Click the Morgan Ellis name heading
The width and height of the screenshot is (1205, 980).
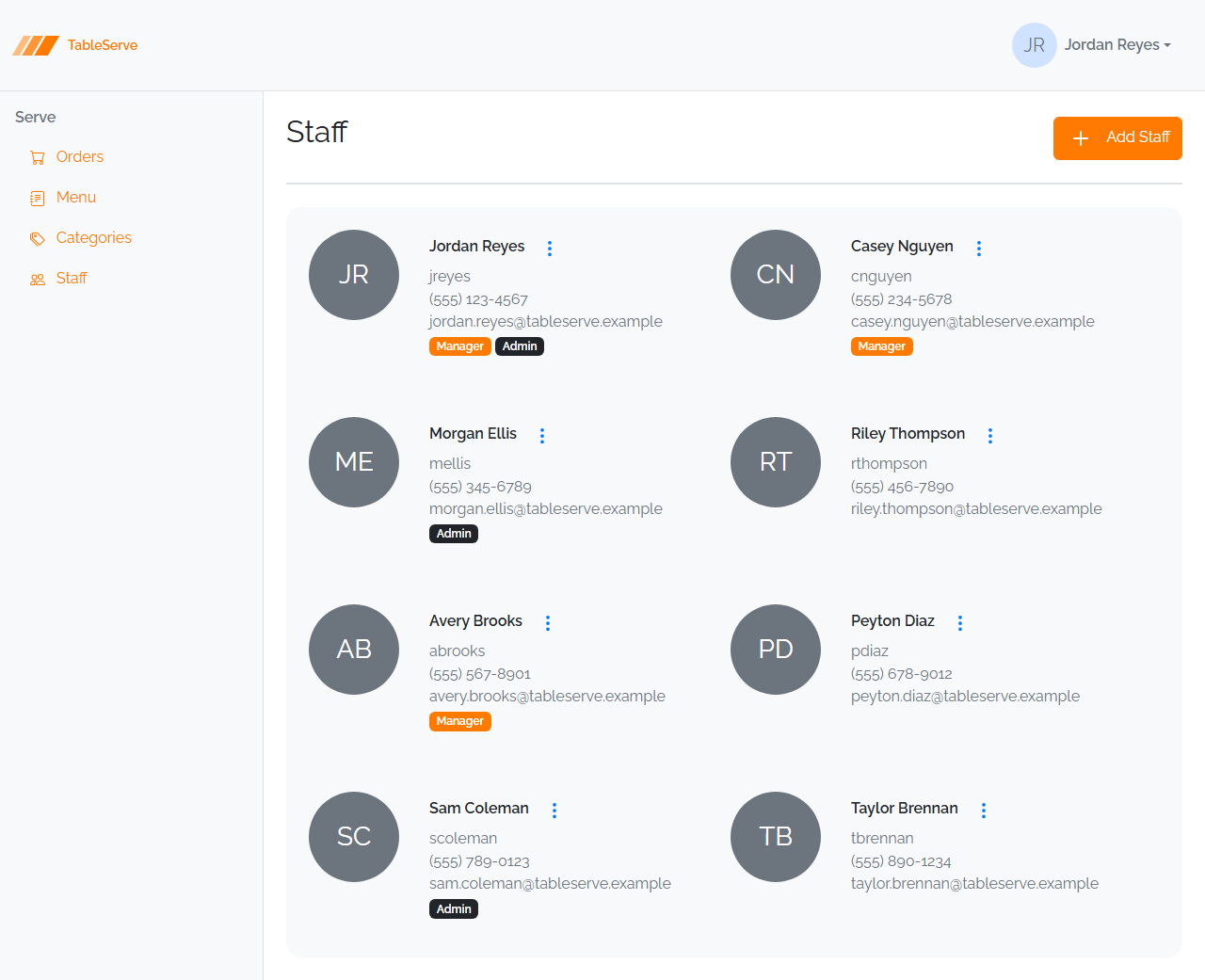point(473,434)
